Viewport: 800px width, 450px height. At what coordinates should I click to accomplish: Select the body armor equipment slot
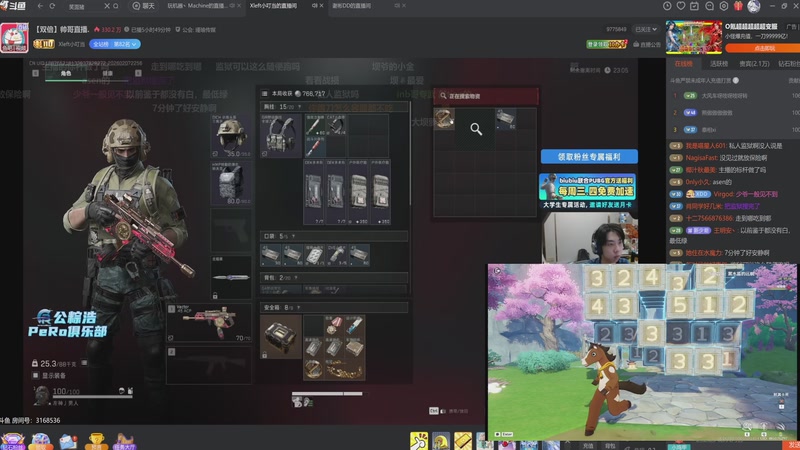coord(231,183)
